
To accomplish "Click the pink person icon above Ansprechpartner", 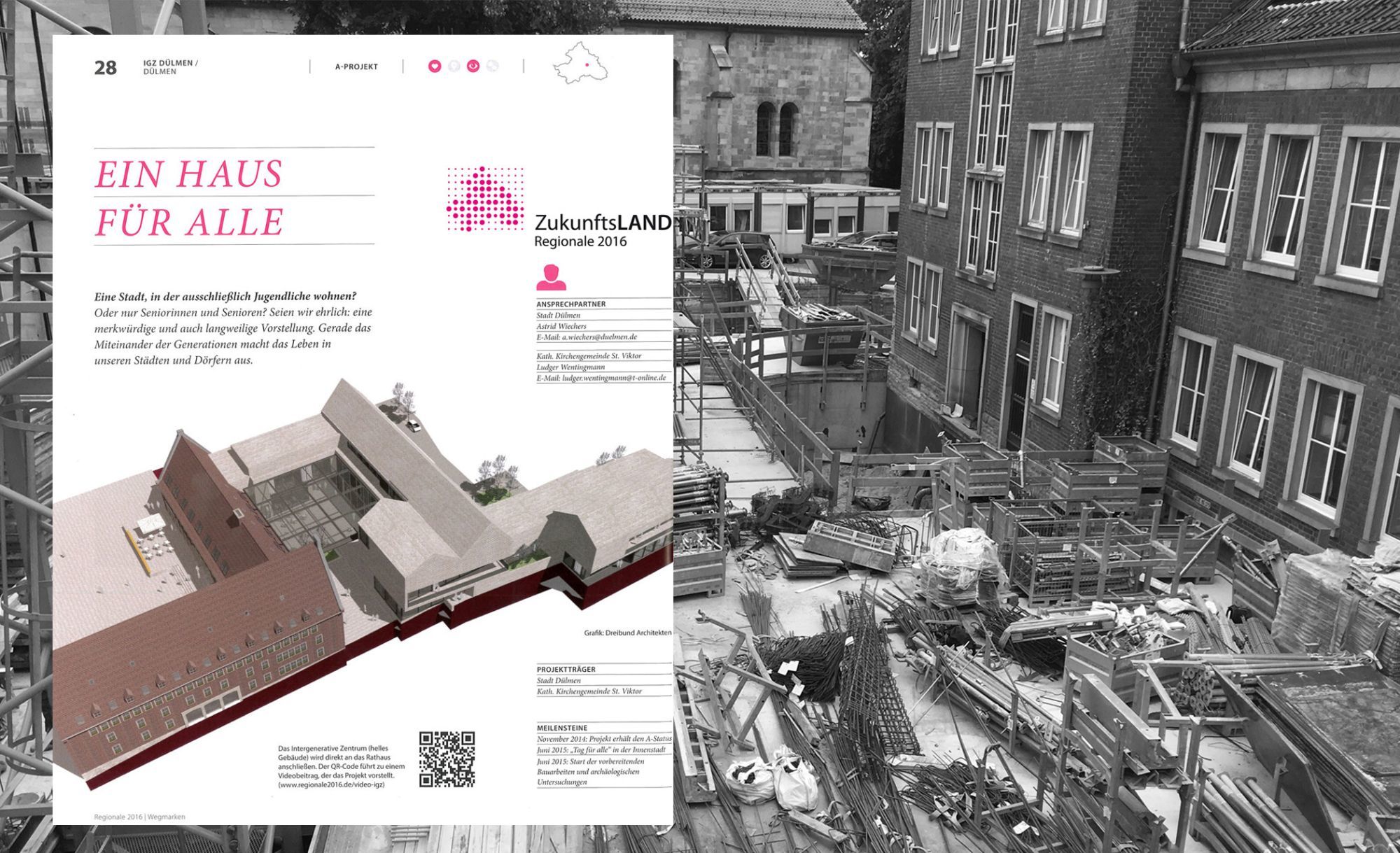I will tap(551, 277).
